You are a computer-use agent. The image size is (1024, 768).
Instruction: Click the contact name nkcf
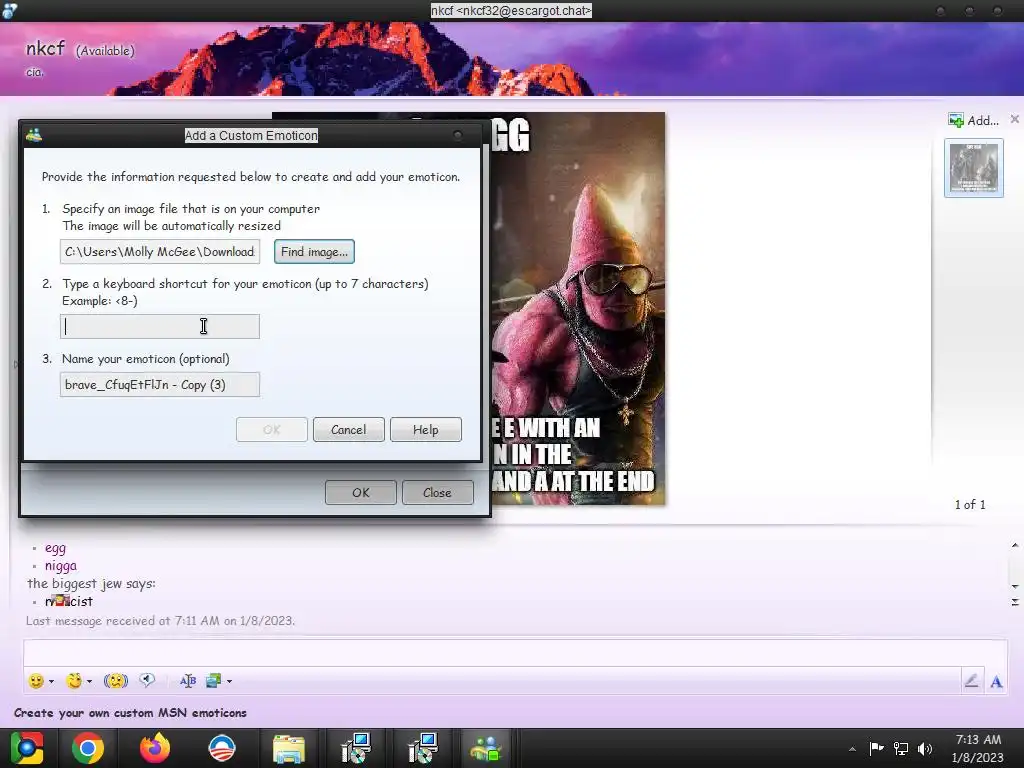pos(45,48)
